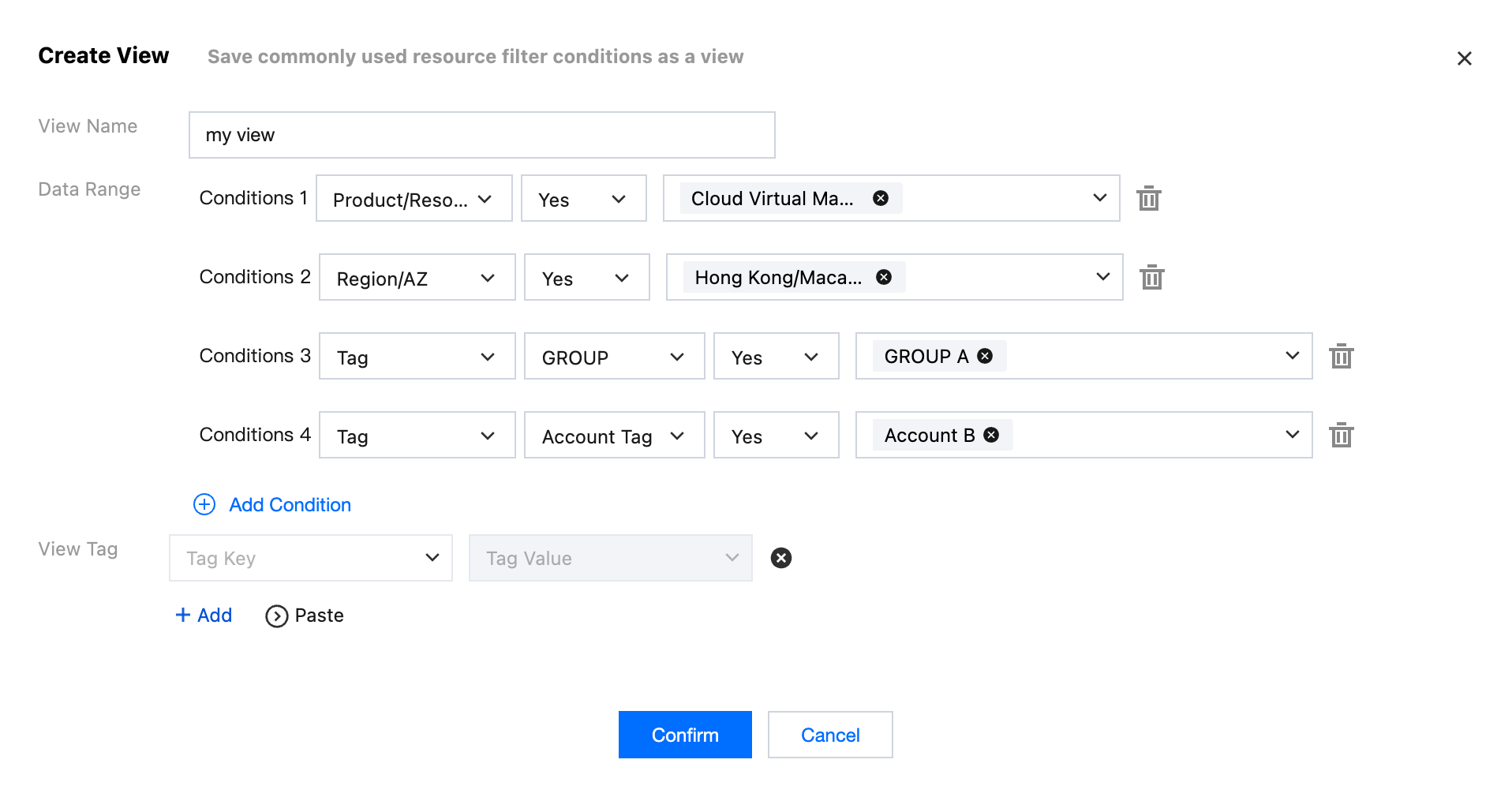Remove the Cloud Virtual Machine chip
The image size is (1512, 797).
[x=881, y=198]
